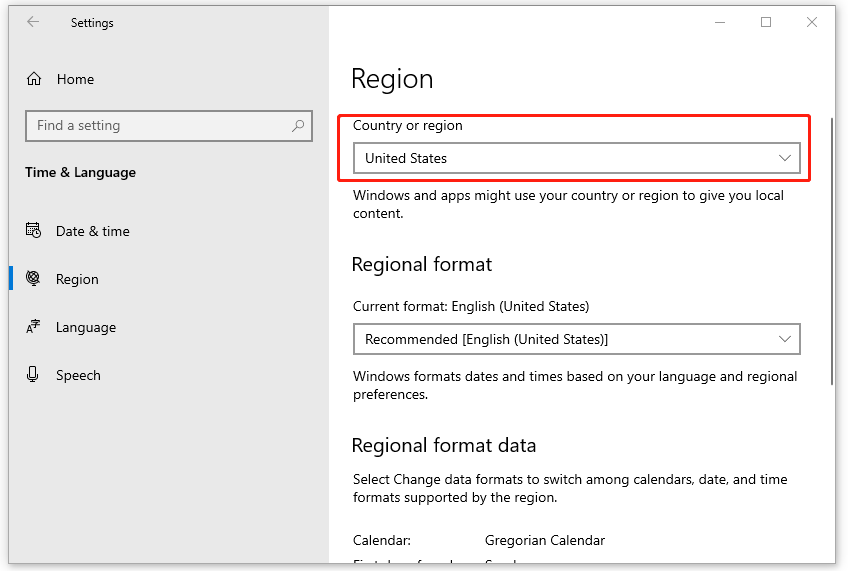Viewport: 848px width, 571px height.
Task: Minimize the Settings window
Action: coord(720,22)
